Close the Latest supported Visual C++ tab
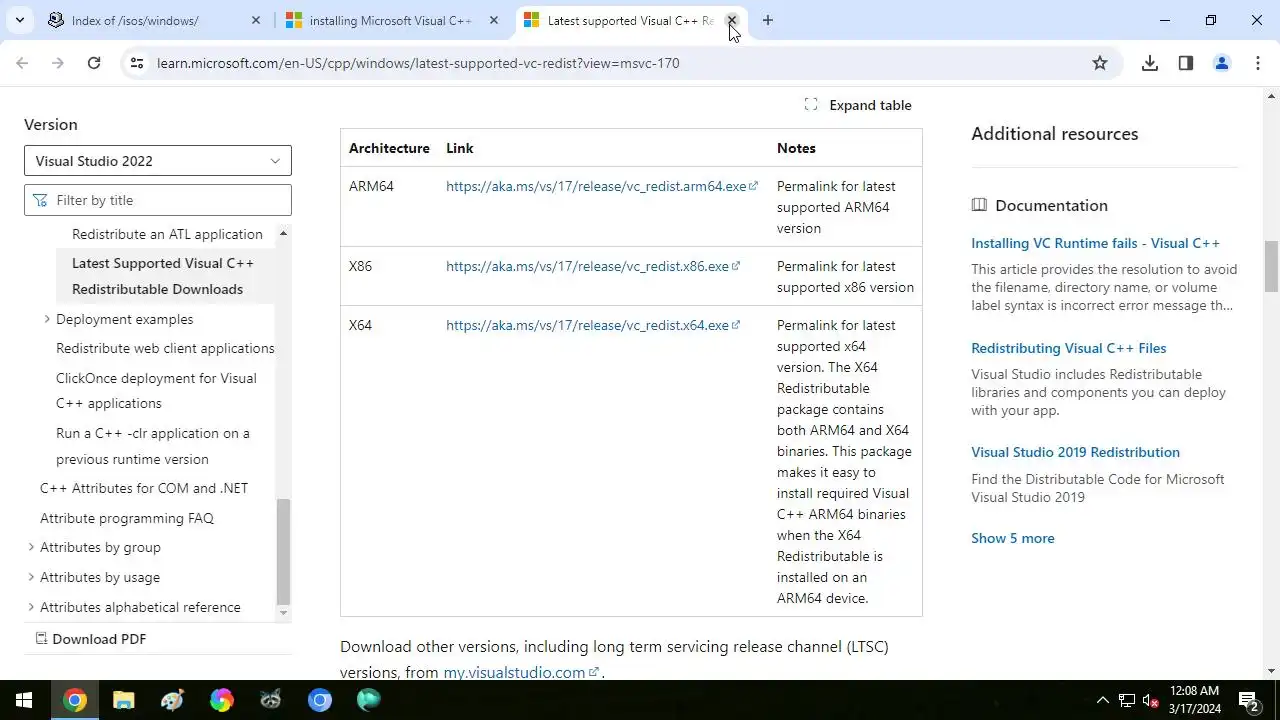 pos(731,20)
